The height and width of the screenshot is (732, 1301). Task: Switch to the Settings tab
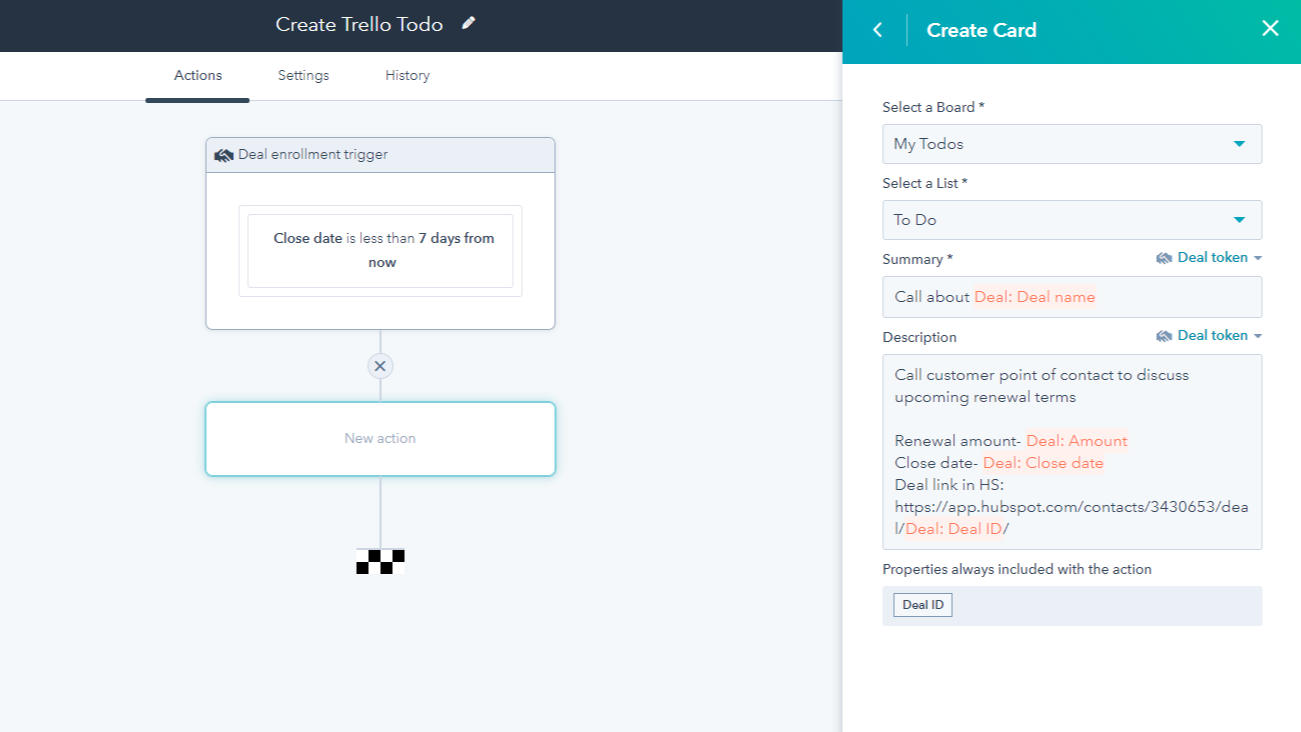point(303,75)
